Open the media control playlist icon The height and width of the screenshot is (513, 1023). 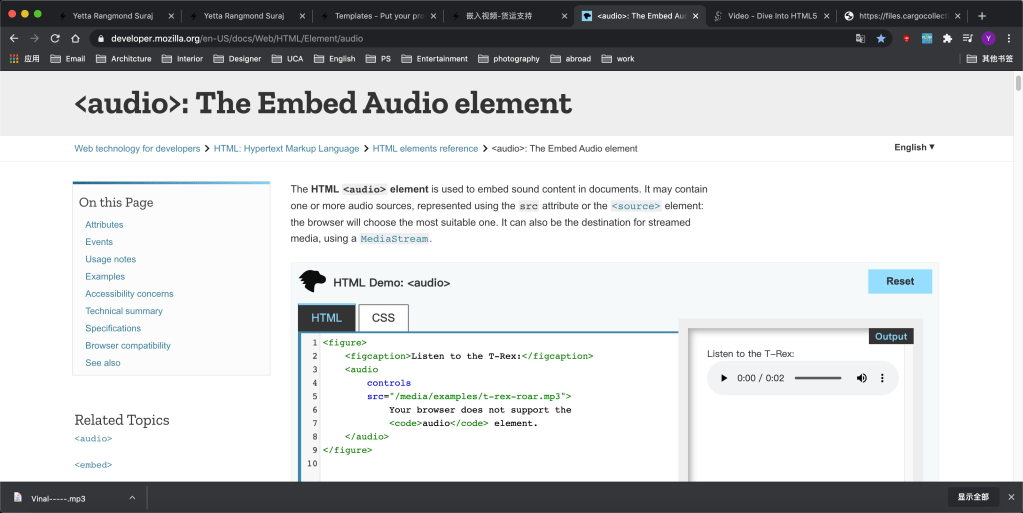pos(967,38)
